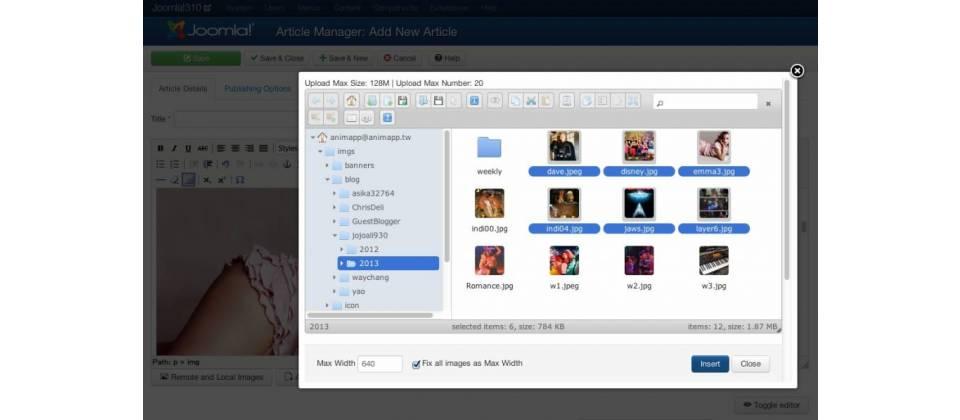The height and width of the screenshot is (420, 960).
Task: Collapse the blog folder arrow
Action: [327, 179]
